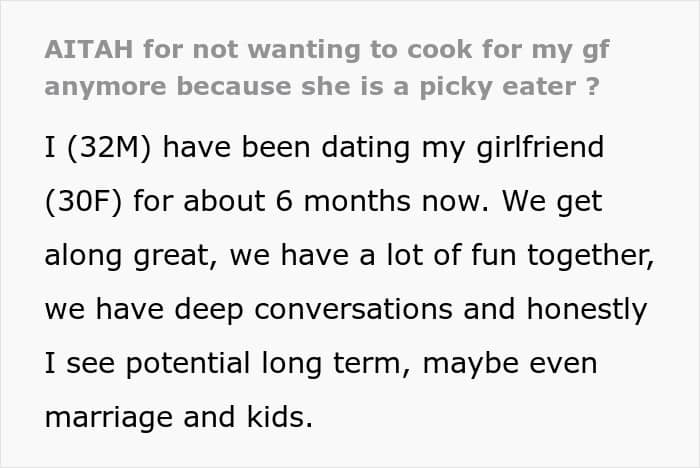
Task: Click the words "along great"
Action: pyautogui.click(x=127, y=256)
